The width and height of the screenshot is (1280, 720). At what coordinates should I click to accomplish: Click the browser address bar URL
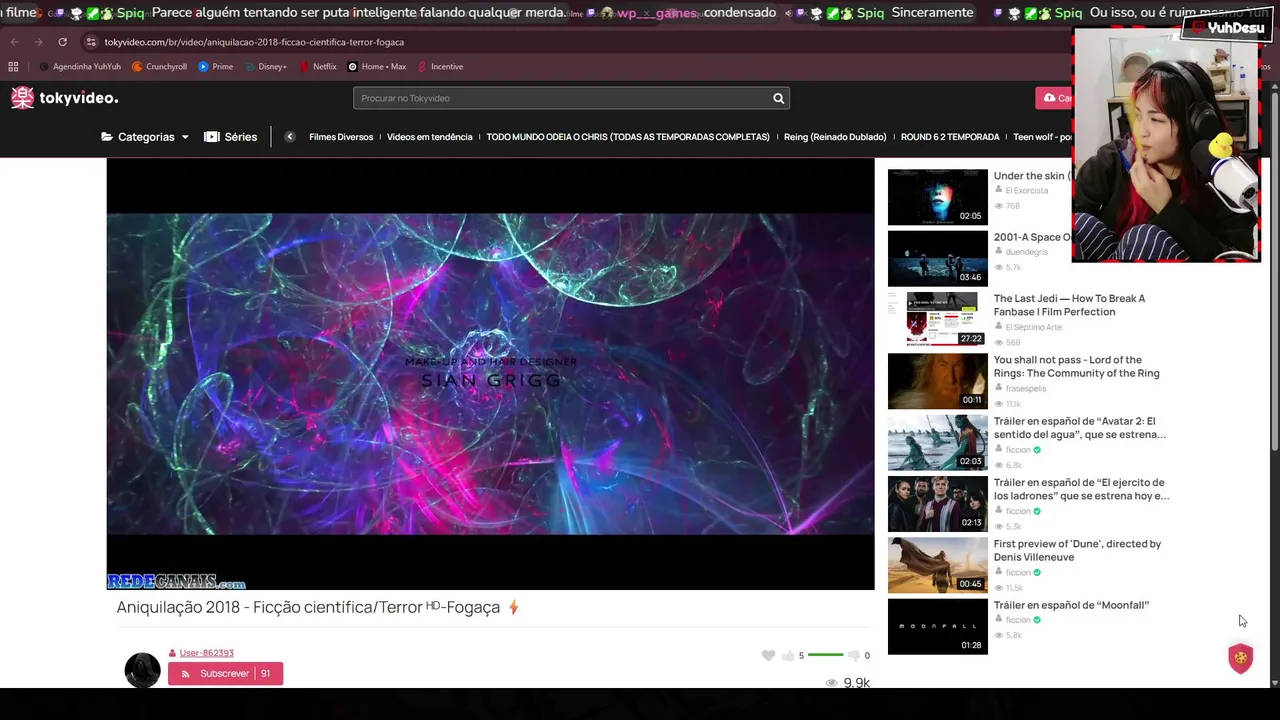[x=254, y=42]
